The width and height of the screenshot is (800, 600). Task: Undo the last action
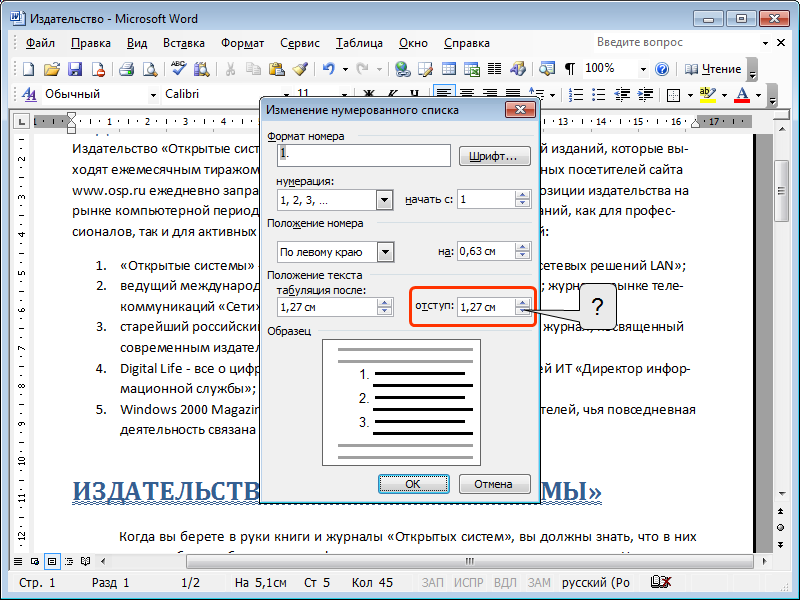pyautogui.click(x=329, y=69)
